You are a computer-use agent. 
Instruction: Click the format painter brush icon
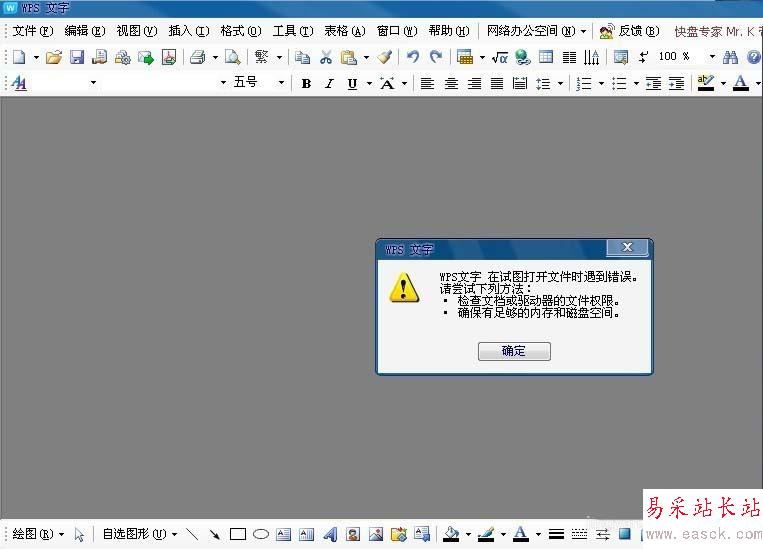click(385, 57)
